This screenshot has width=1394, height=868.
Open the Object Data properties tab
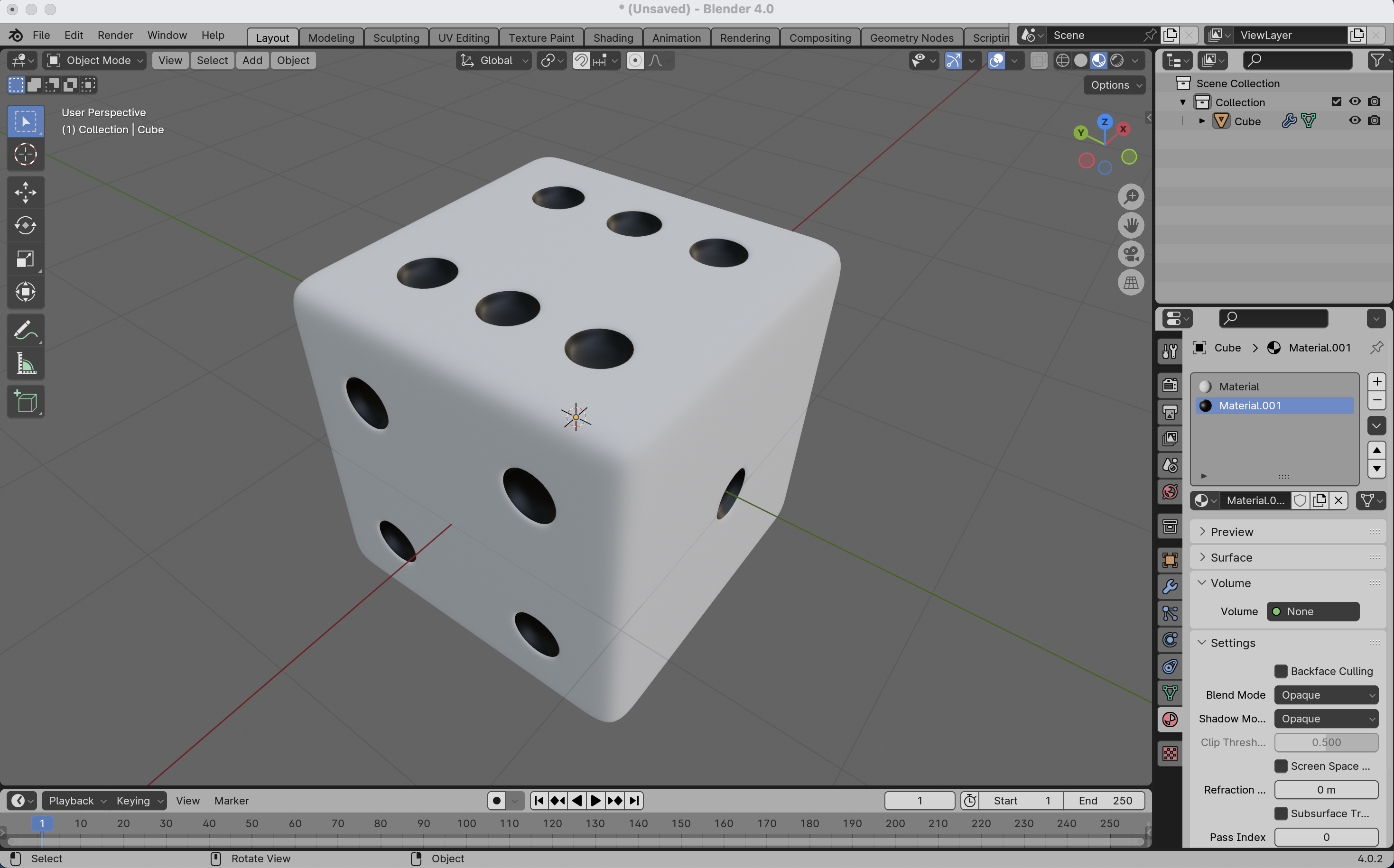pyautogui.click(x=1170, y=693)
